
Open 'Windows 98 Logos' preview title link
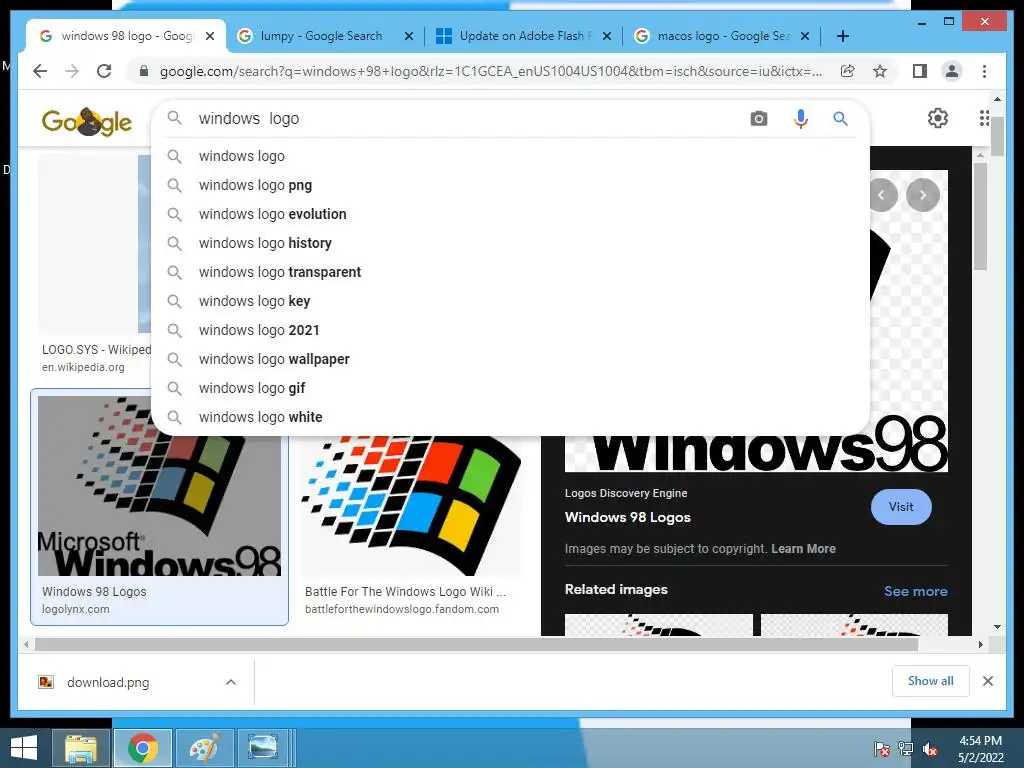[628, 517]
